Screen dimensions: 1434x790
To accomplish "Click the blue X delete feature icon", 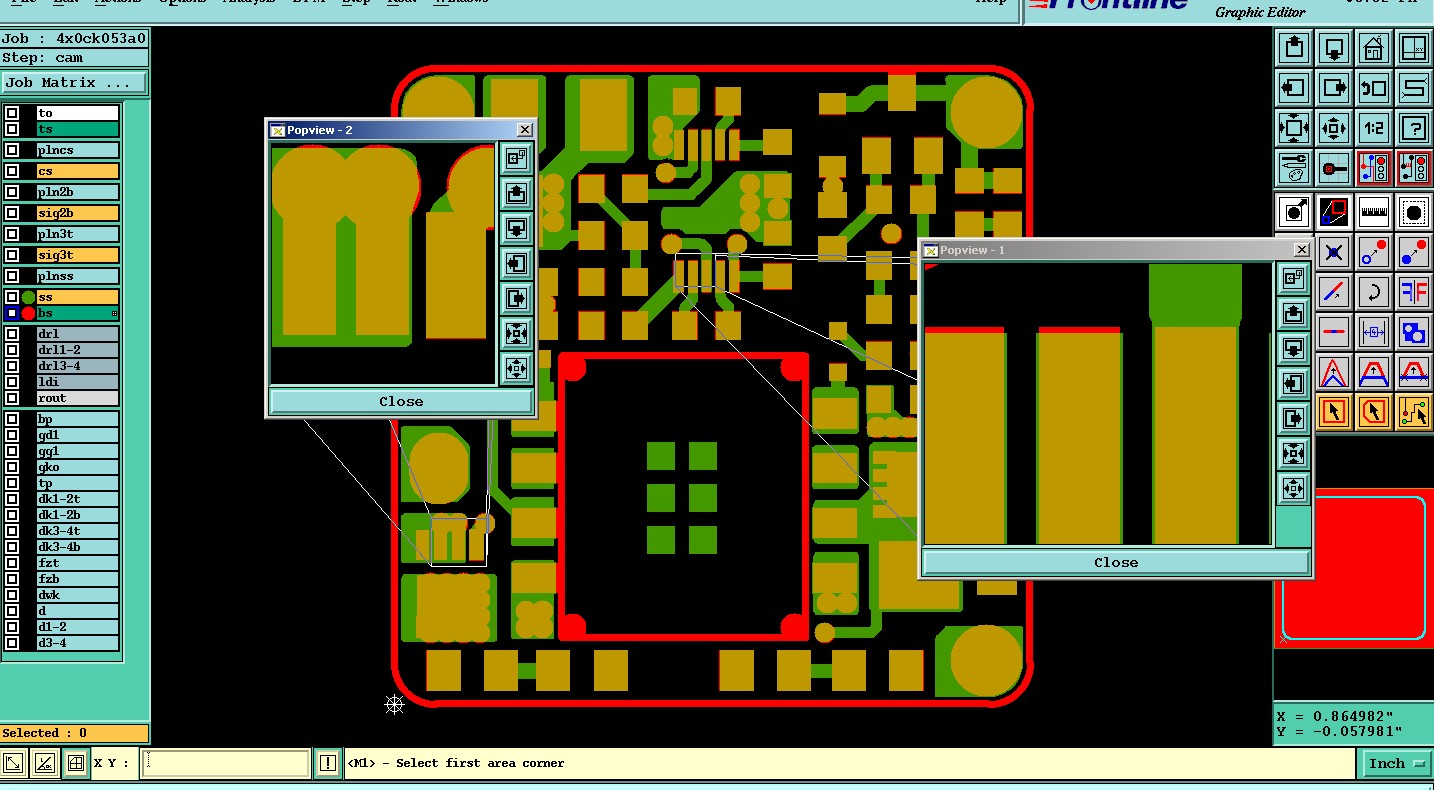I will point(1334,252).
